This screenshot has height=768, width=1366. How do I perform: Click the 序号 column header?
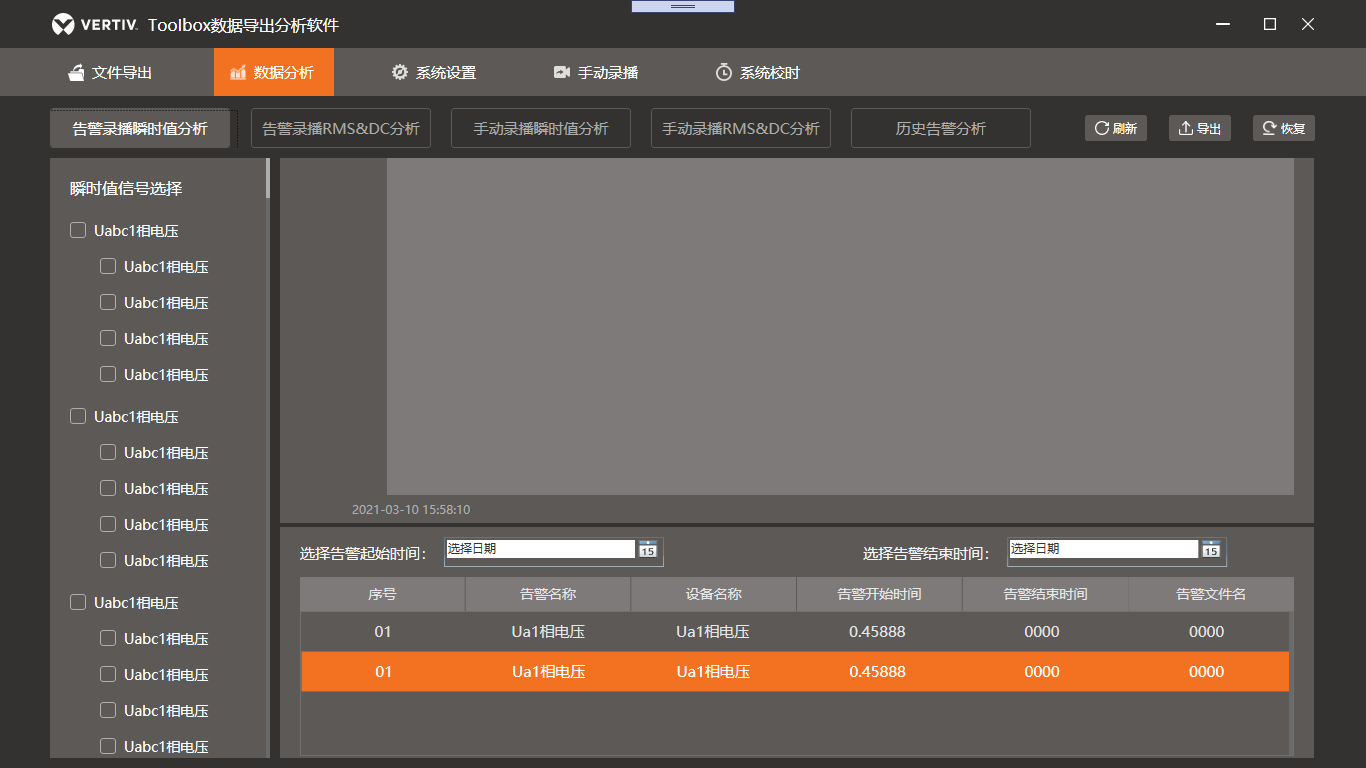click(383, 594)
